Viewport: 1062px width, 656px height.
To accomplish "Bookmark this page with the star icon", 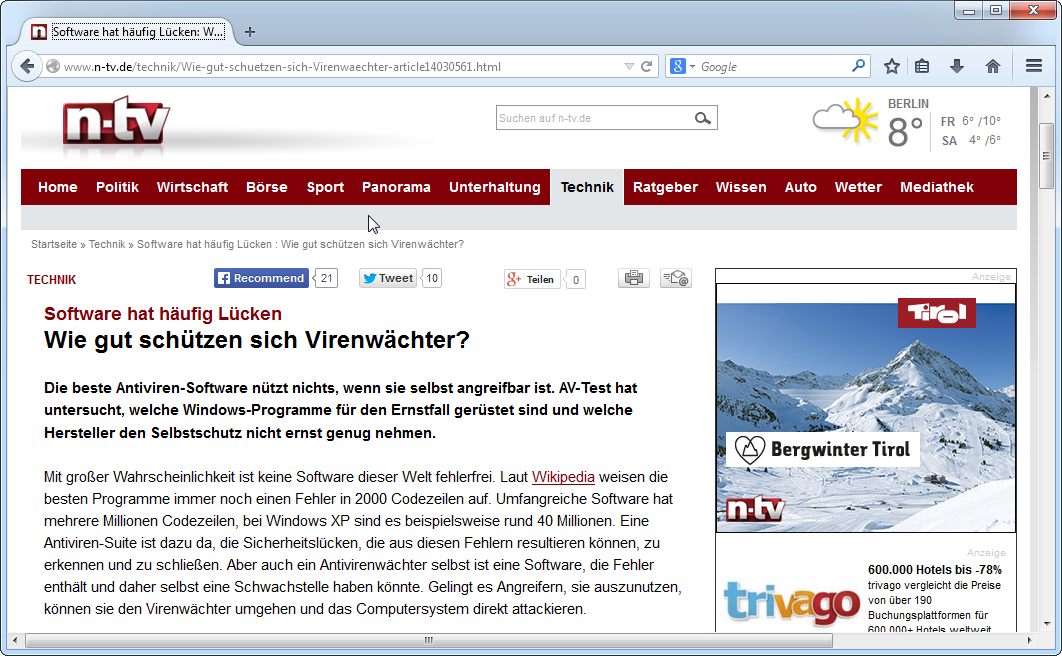I will click(892, 66).
